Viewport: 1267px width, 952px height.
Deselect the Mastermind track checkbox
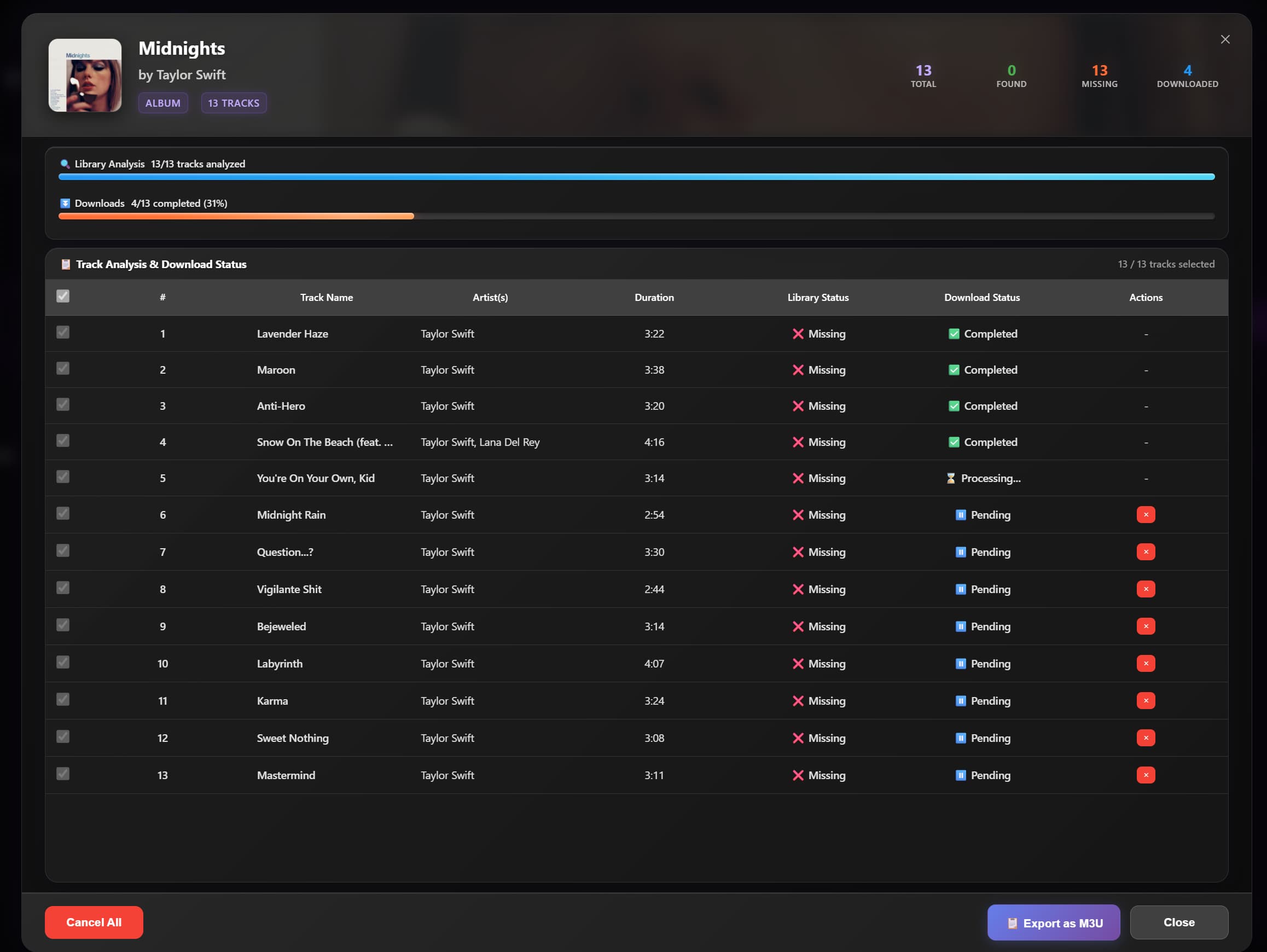[63, 774]
